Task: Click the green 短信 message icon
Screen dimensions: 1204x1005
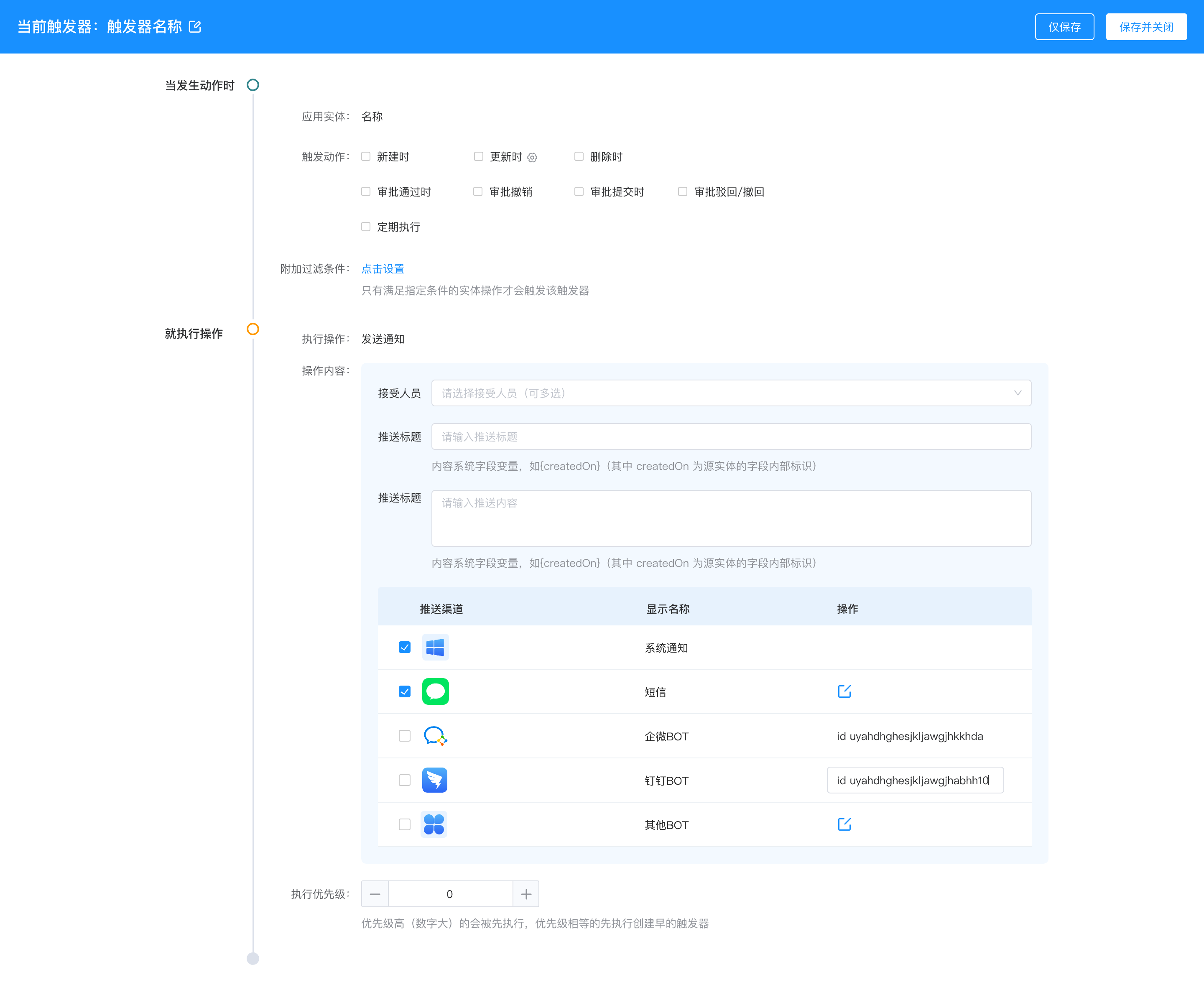Action: coord(435,691)
